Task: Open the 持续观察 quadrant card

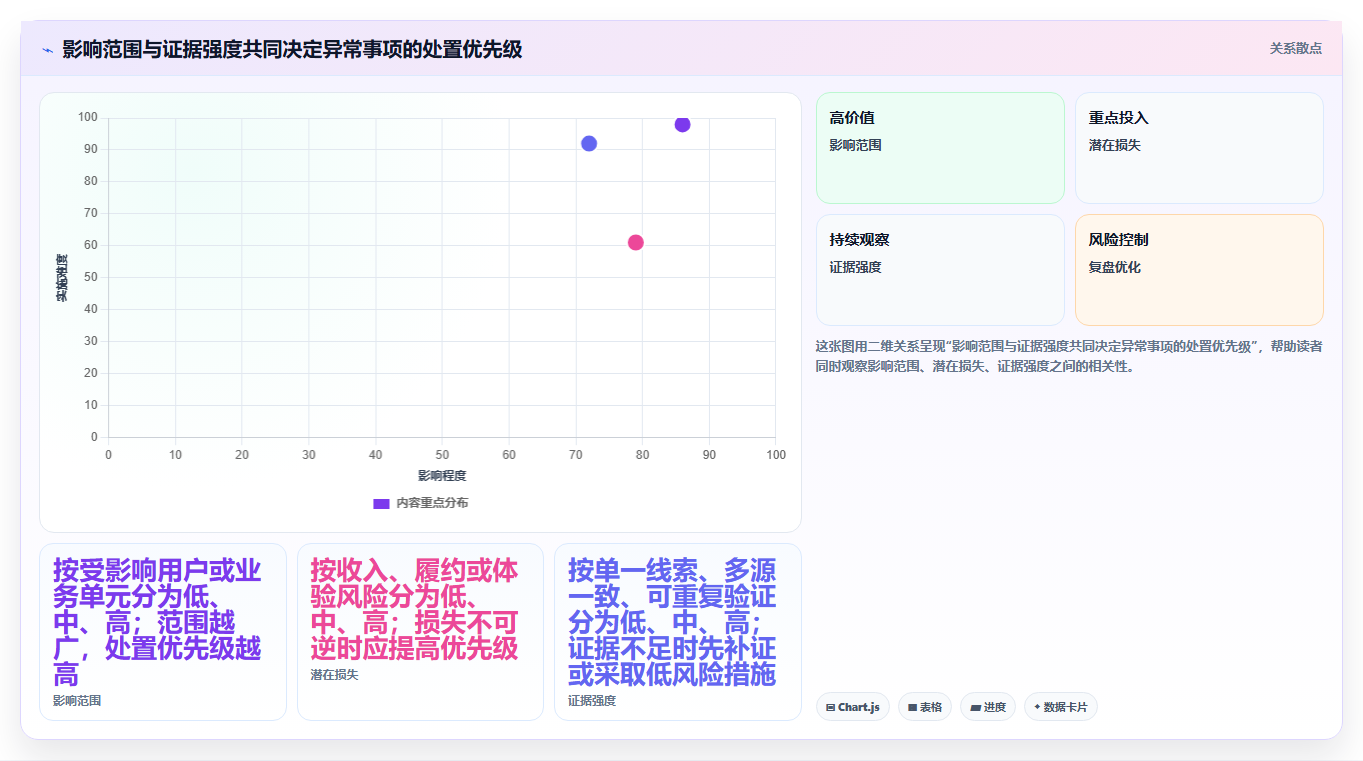Action: (940, 270)
